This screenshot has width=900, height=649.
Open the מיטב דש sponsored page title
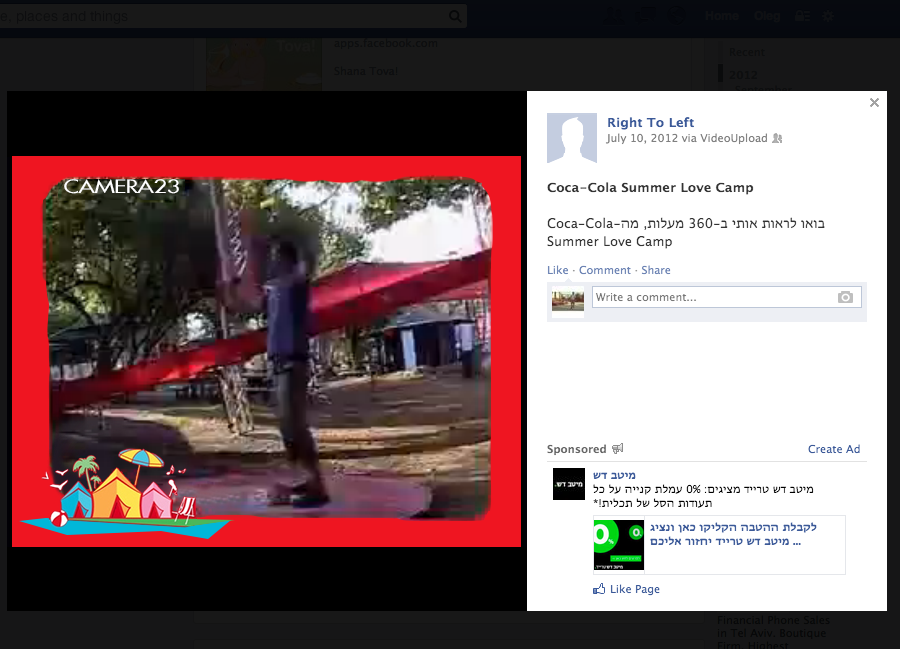coord(614,475)
